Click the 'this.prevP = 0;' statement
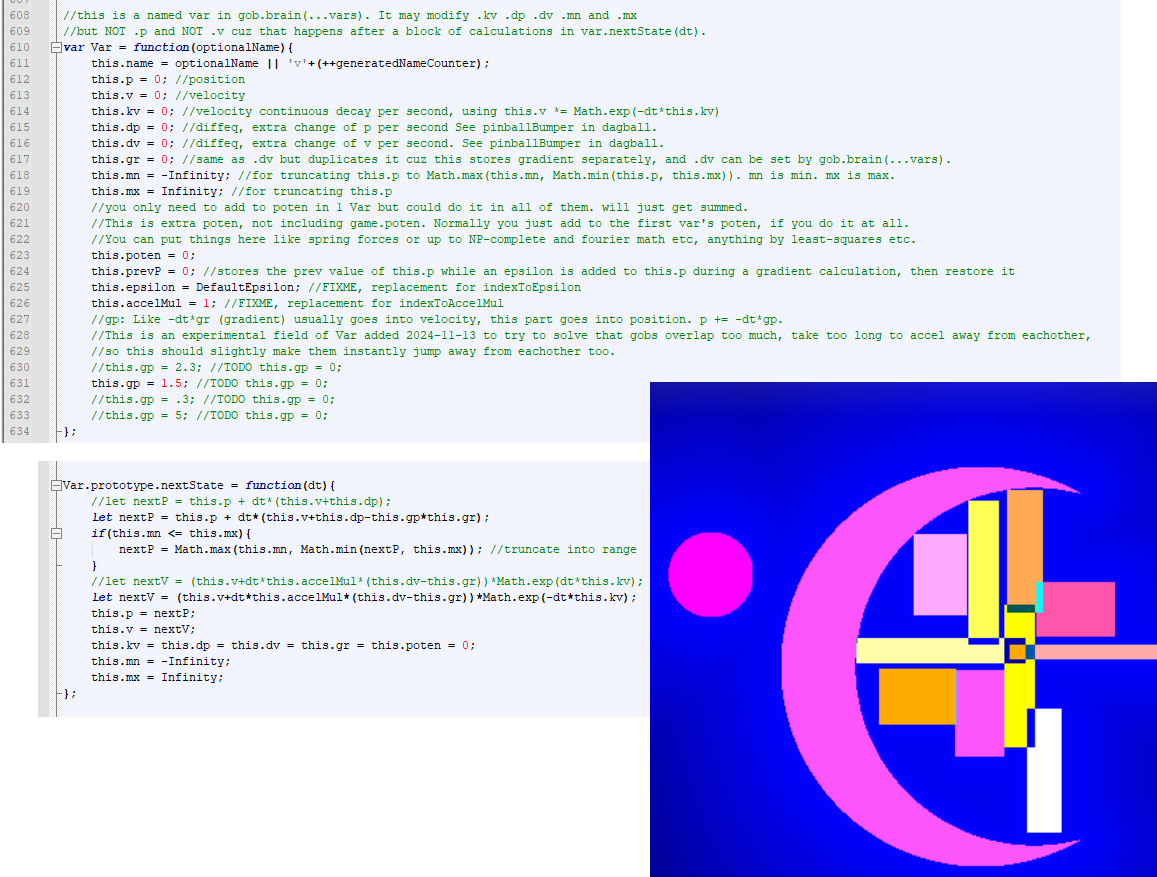Viewport: 1157px width, 877px height. (143, 271)
